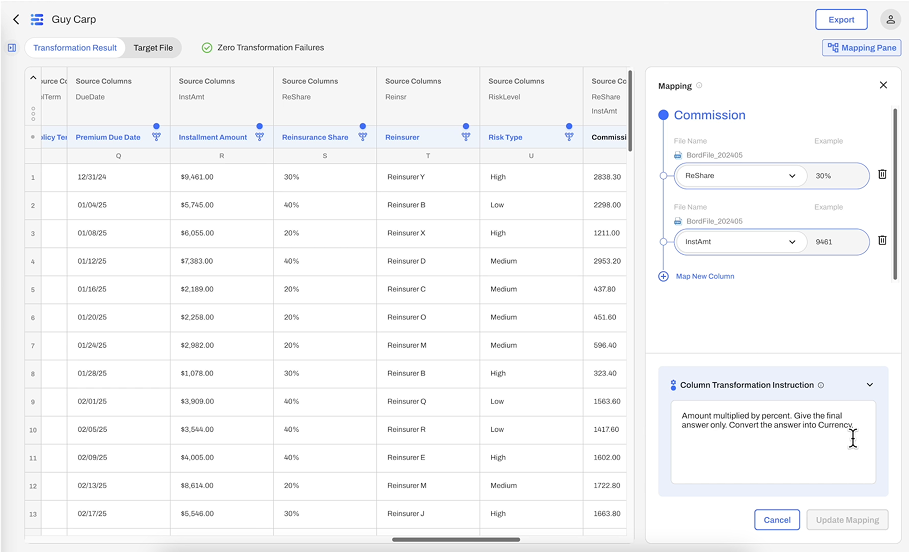Screen dimensions: 909x553
Task: Close the Mapping panel
Action: tap(883, 86)
